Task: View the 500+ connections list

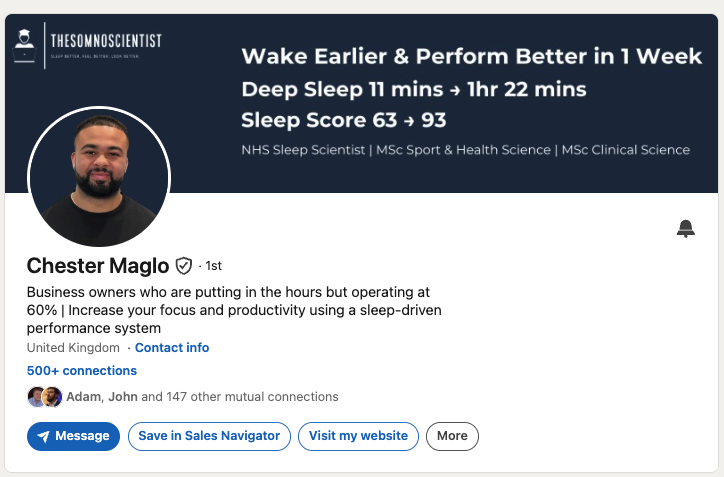Action: [x=82, y=370]
